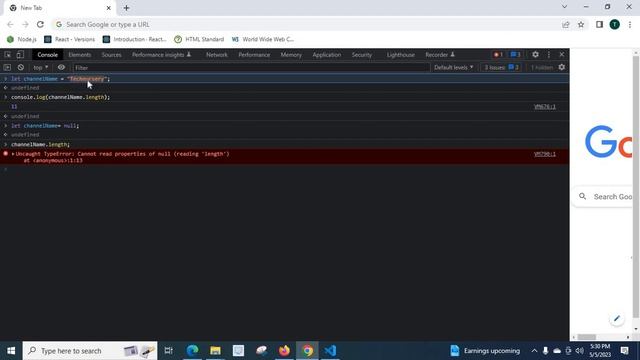Reload the page
This screenshot has height=360, width=640.
coord(40,24)
